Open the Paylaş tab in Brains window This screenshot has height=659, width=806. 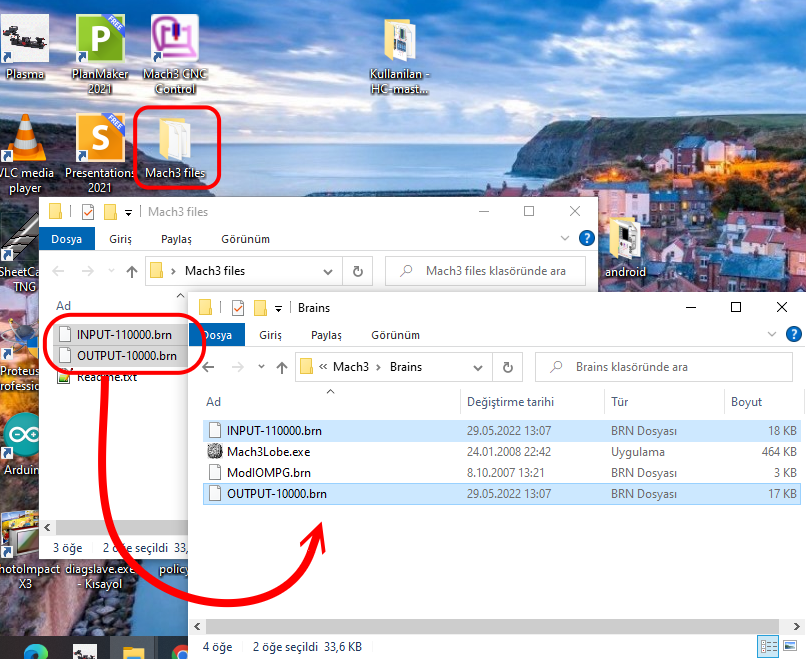(x=326, y=335)
